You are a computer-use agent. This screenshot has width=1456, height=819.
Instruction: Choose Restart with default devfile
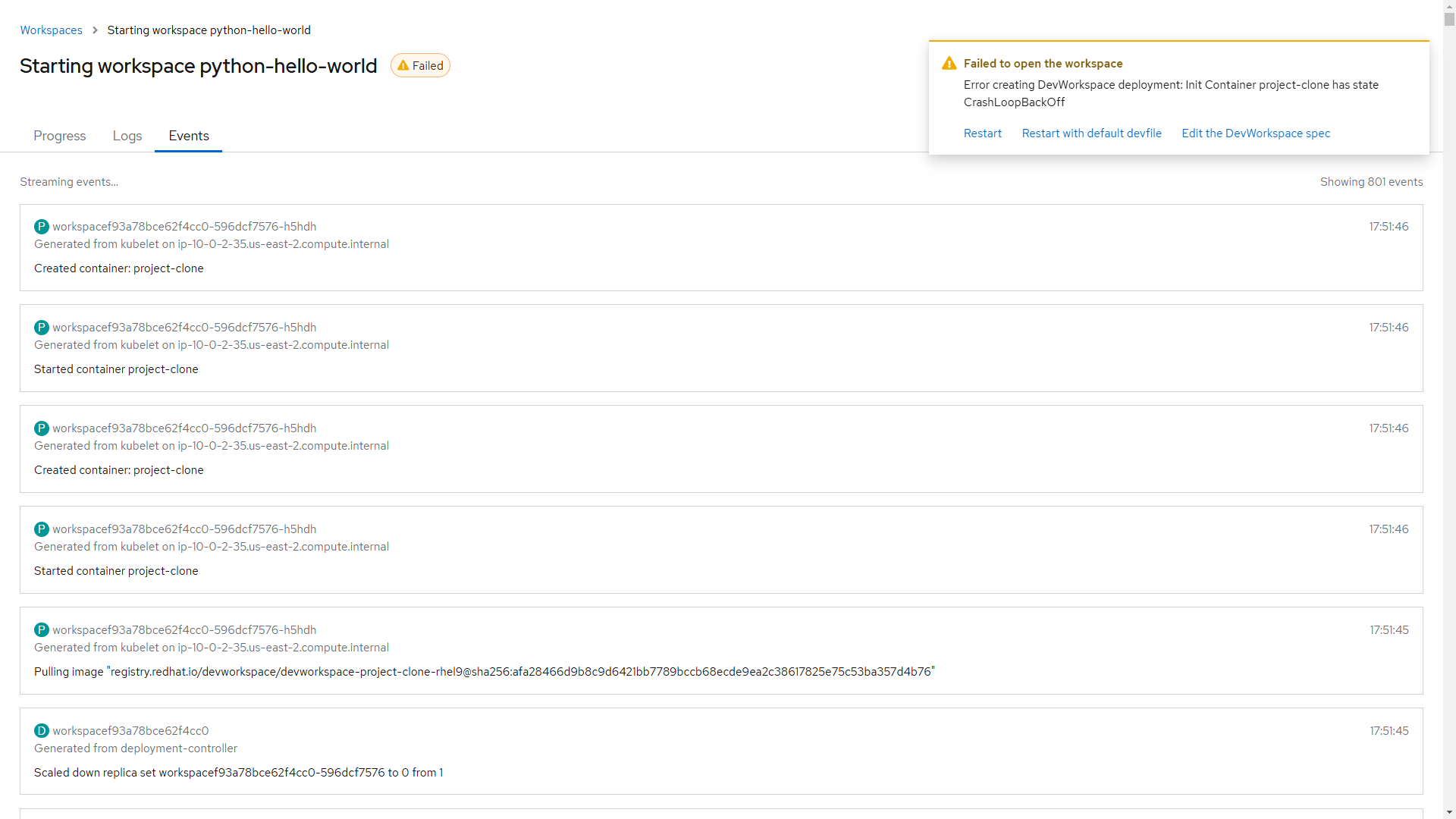[x=1091, y=133]
